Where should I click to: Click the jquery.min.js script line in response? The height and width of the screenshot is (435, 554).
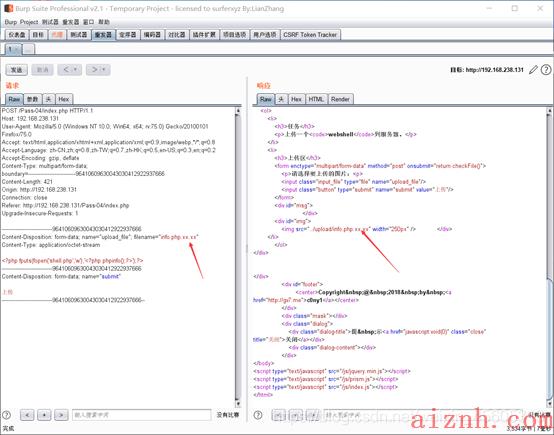[332, 371]
